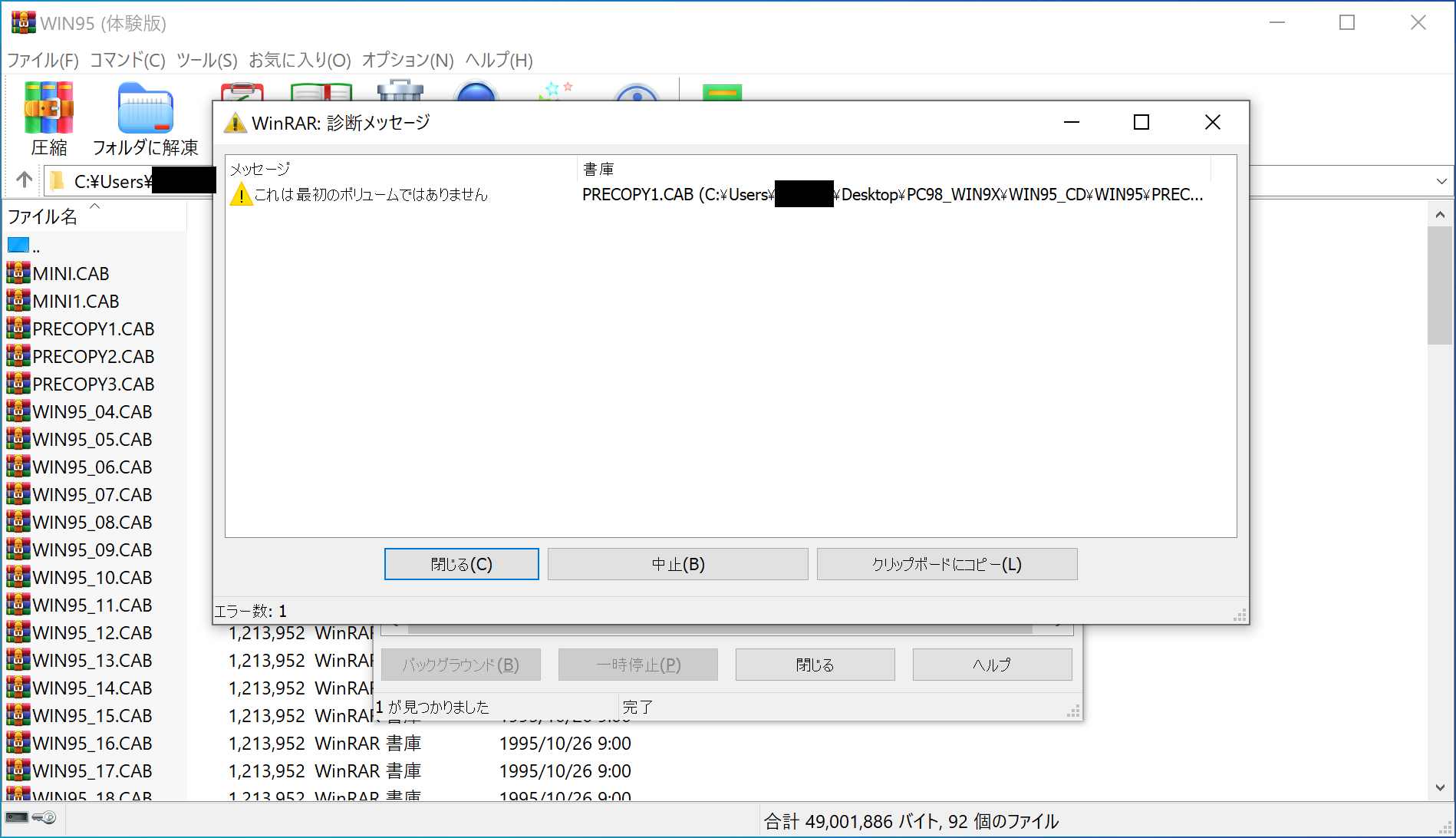Maximize the WinRAR diagnostic message dialog
The height and width of the screenshot is (838, 1456).
click(x=1141, y=122)
